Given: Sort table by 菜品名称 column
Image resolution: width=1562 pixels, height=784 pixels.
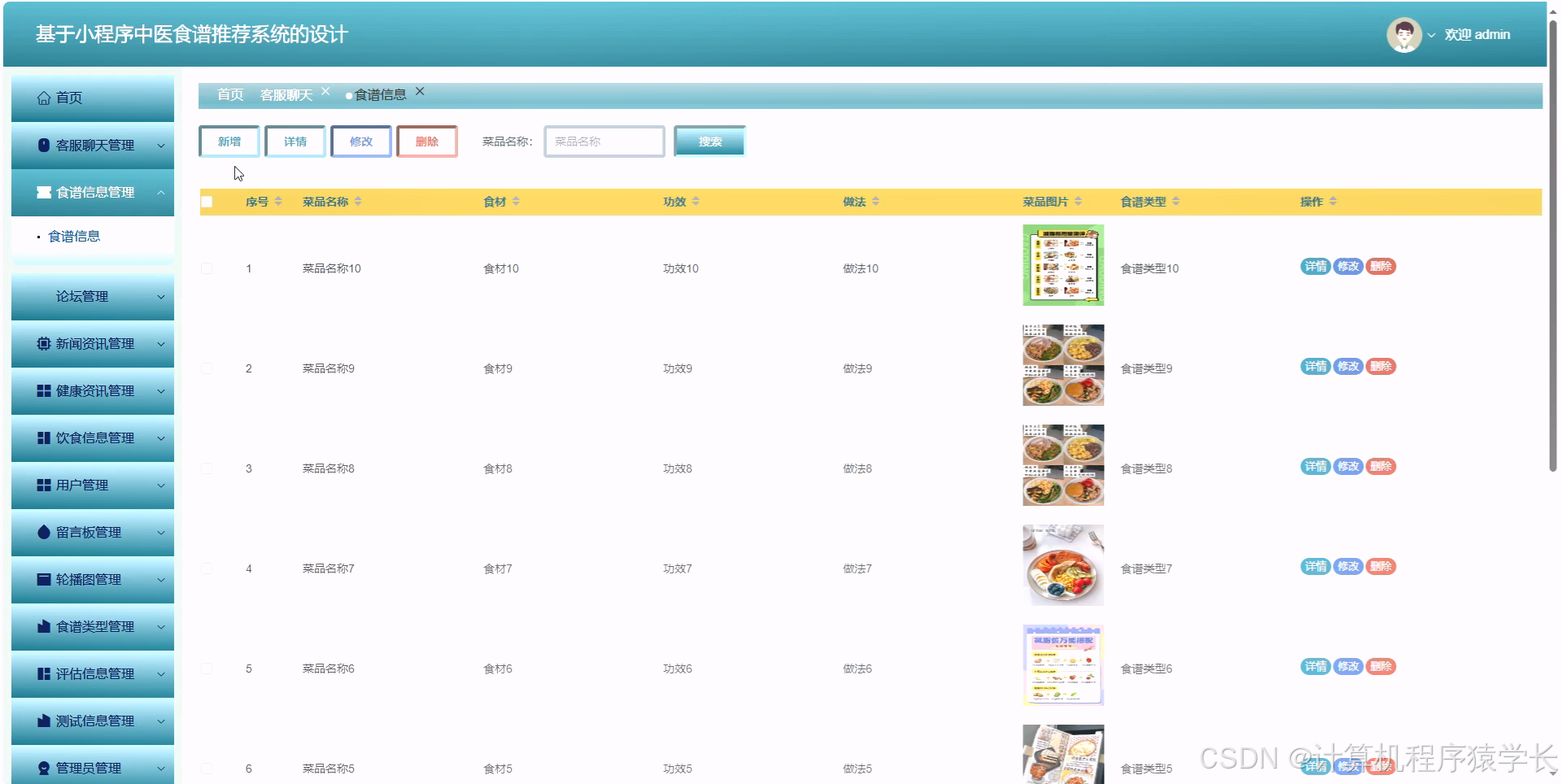Looking at the screenshot, I should pos(358,201).
